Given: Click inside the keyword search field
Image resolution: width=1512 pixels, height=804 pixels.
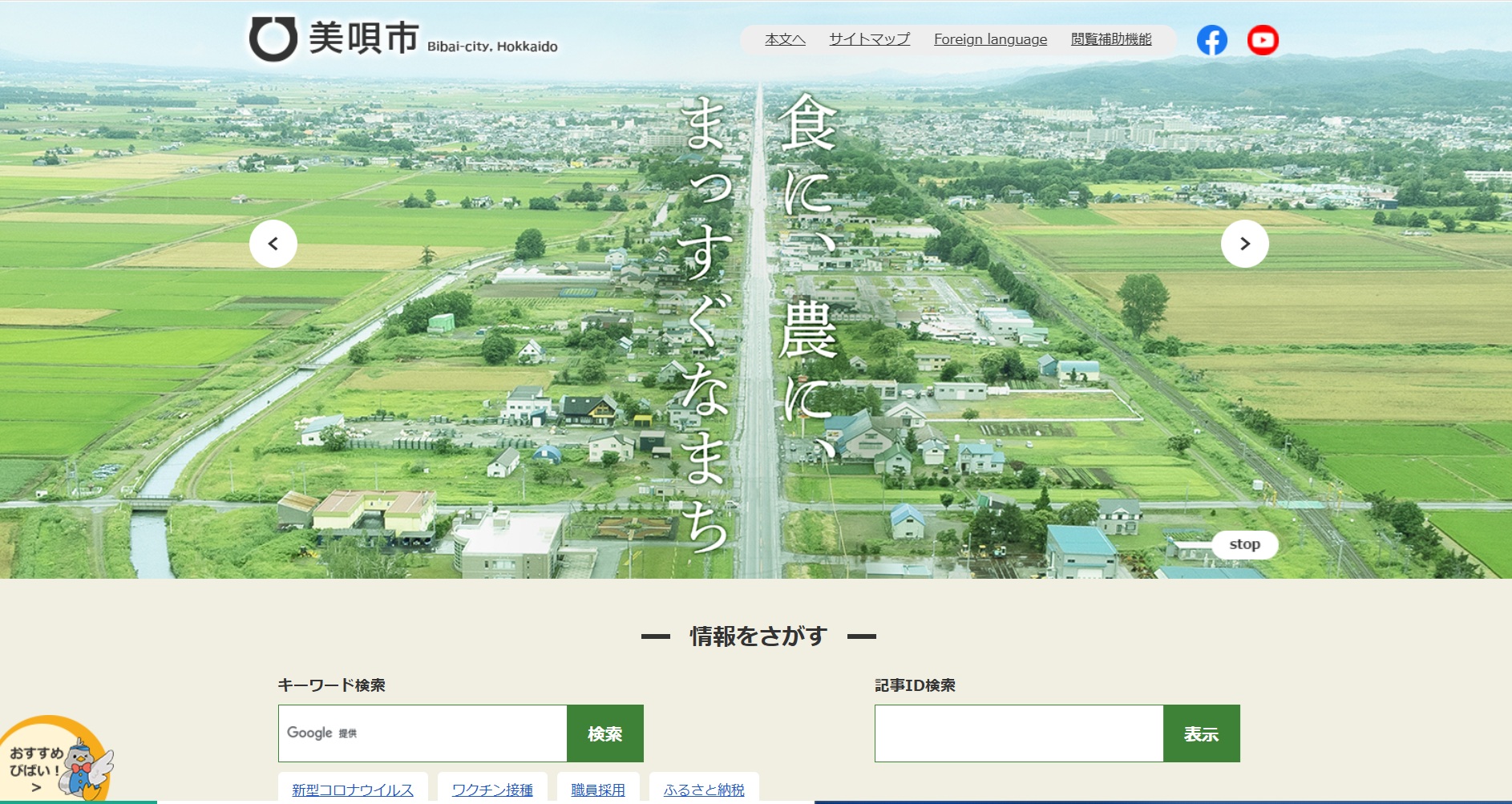Looking at the screenshot, I should [x=421, y=732].
